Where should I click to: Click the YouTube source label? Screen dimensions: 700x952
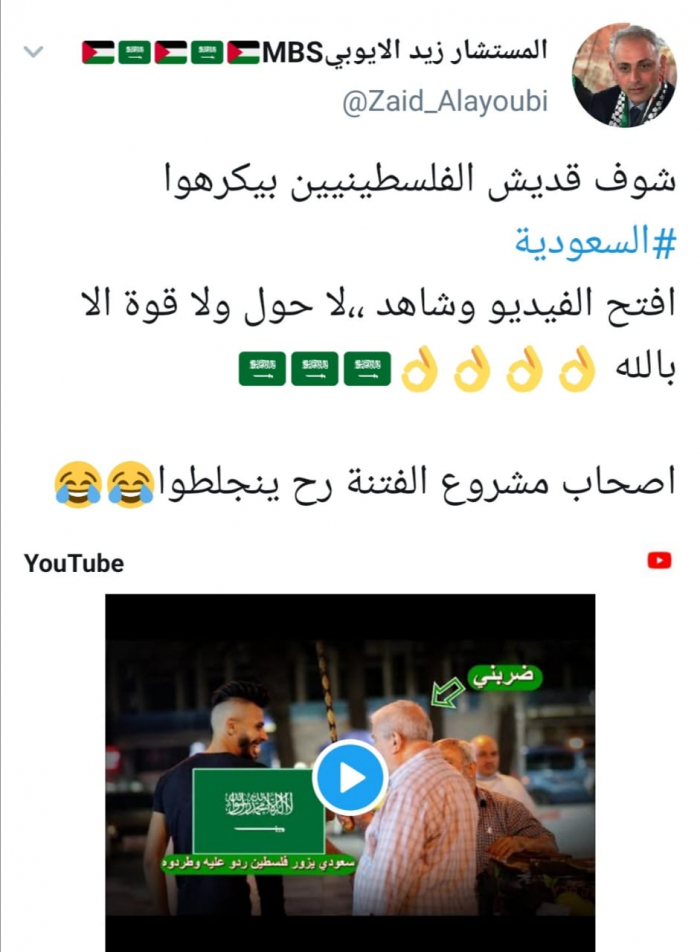pos(74,563)
